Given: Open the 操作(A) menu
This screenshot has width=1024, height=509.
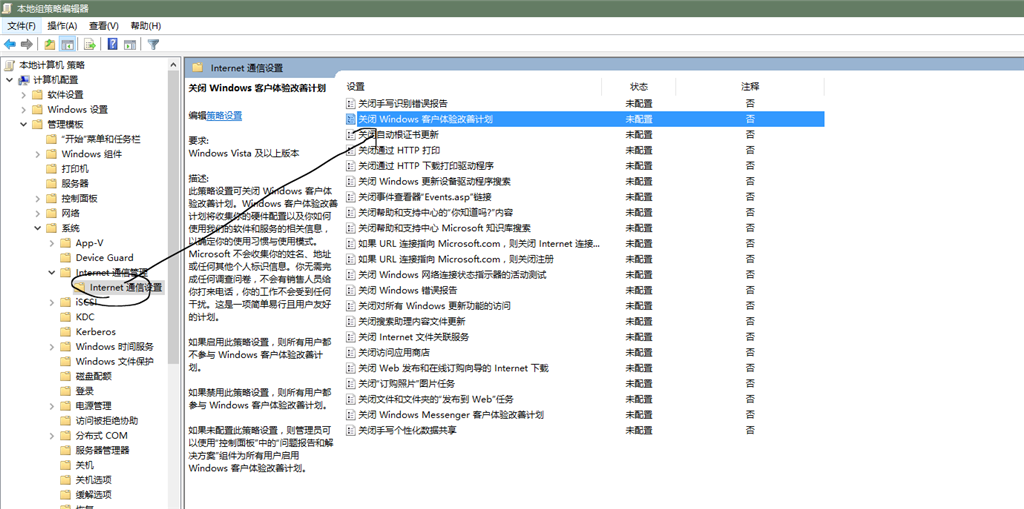Looking at the screenshot, I should coord(63,25).
